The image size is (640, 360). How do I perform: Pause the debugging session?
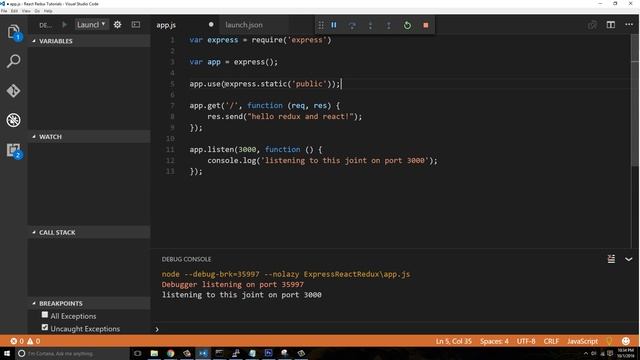334,25
